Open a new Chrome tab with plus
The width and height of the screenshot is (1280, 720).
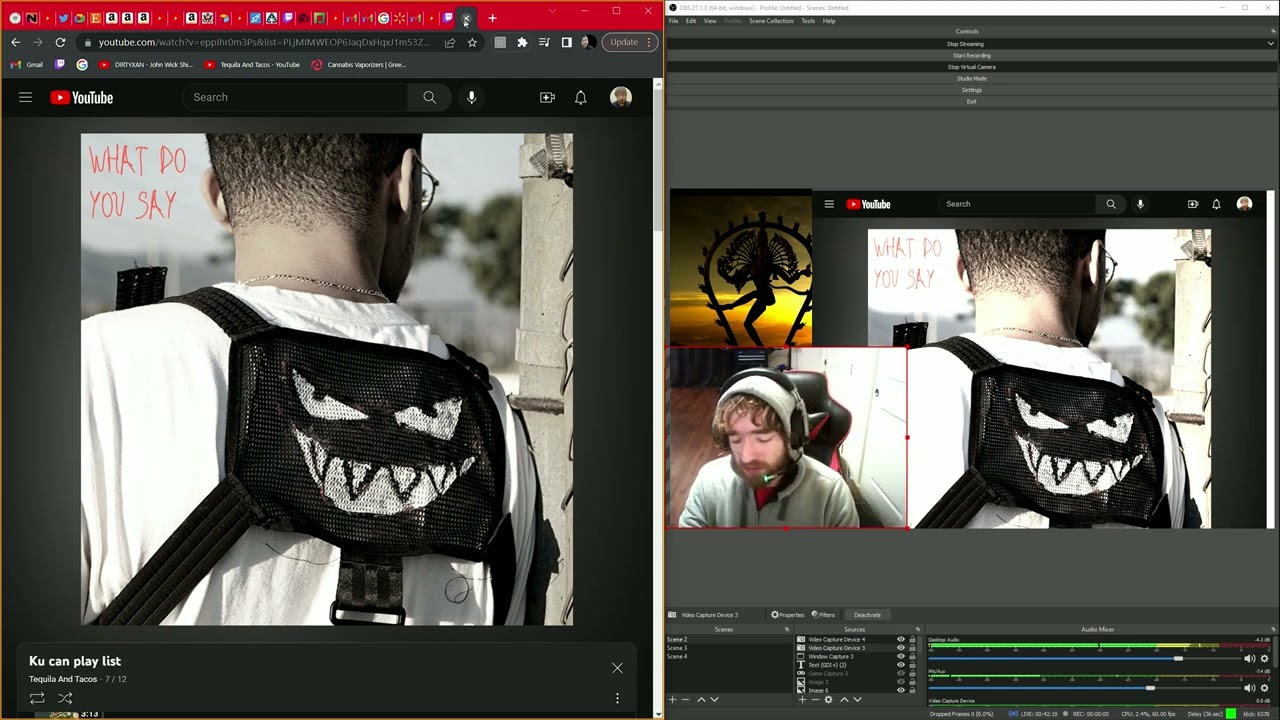click(x=492, y=18)
